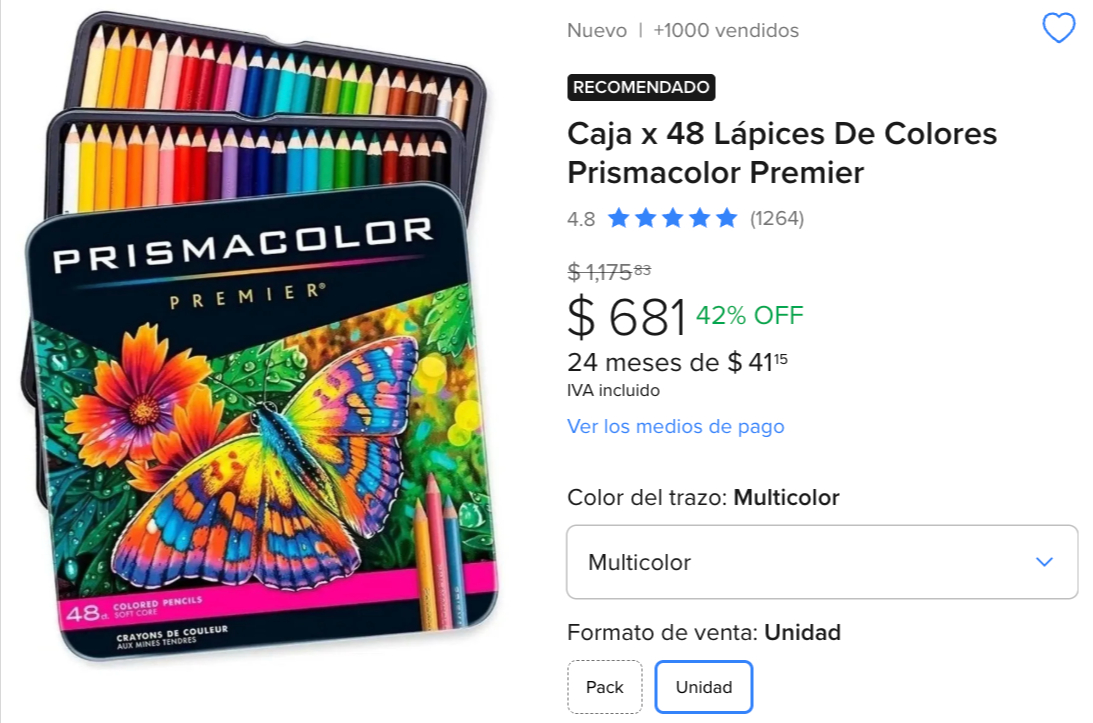The height and width of the screenshot is (723, 1093).
Task: Click the product title Caja x 48 Lápices
Action: click(x=782, y=153)
